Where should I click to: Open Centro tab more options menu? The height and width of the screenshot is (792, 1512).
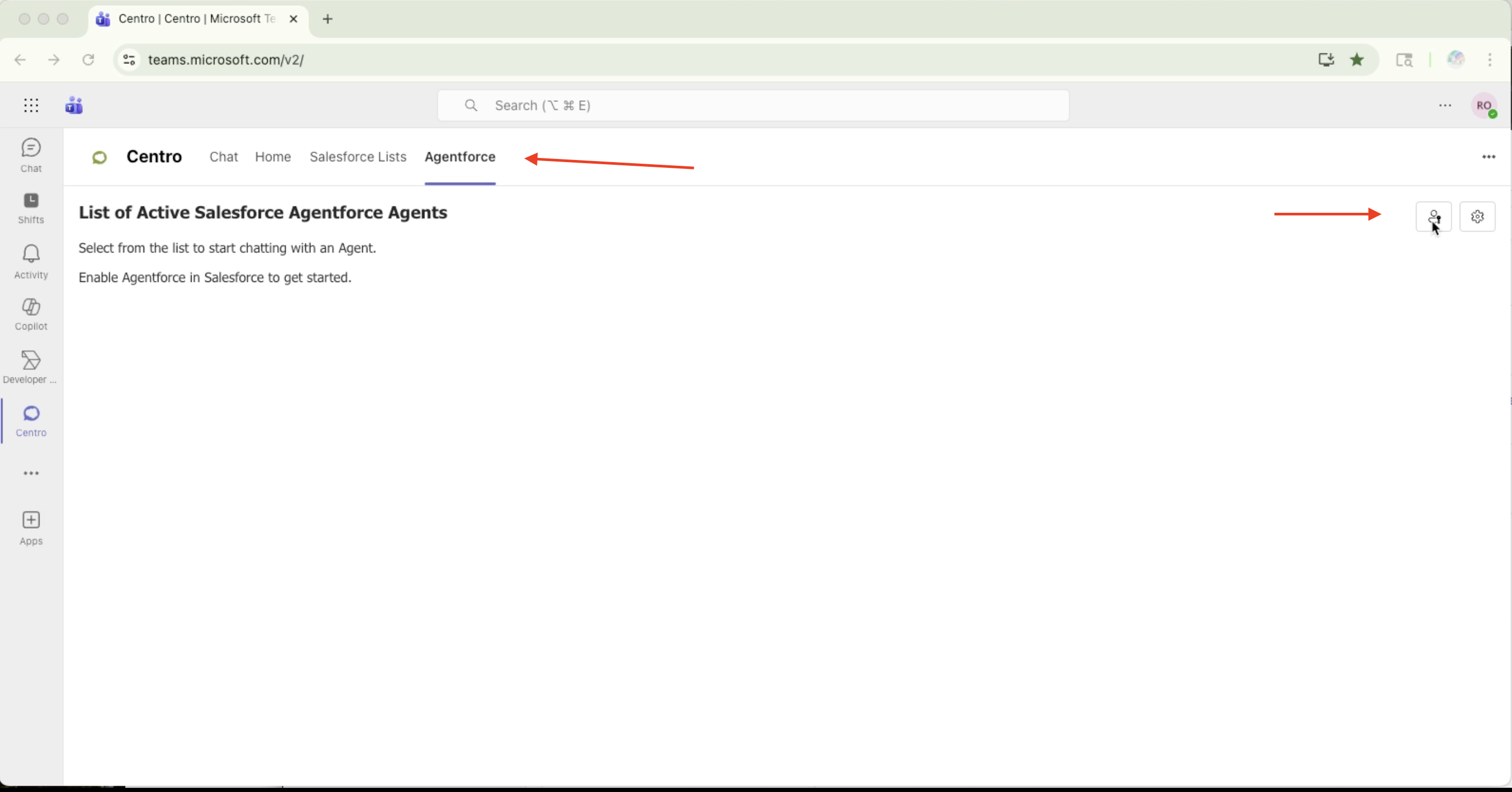(x=1488, y=157)
